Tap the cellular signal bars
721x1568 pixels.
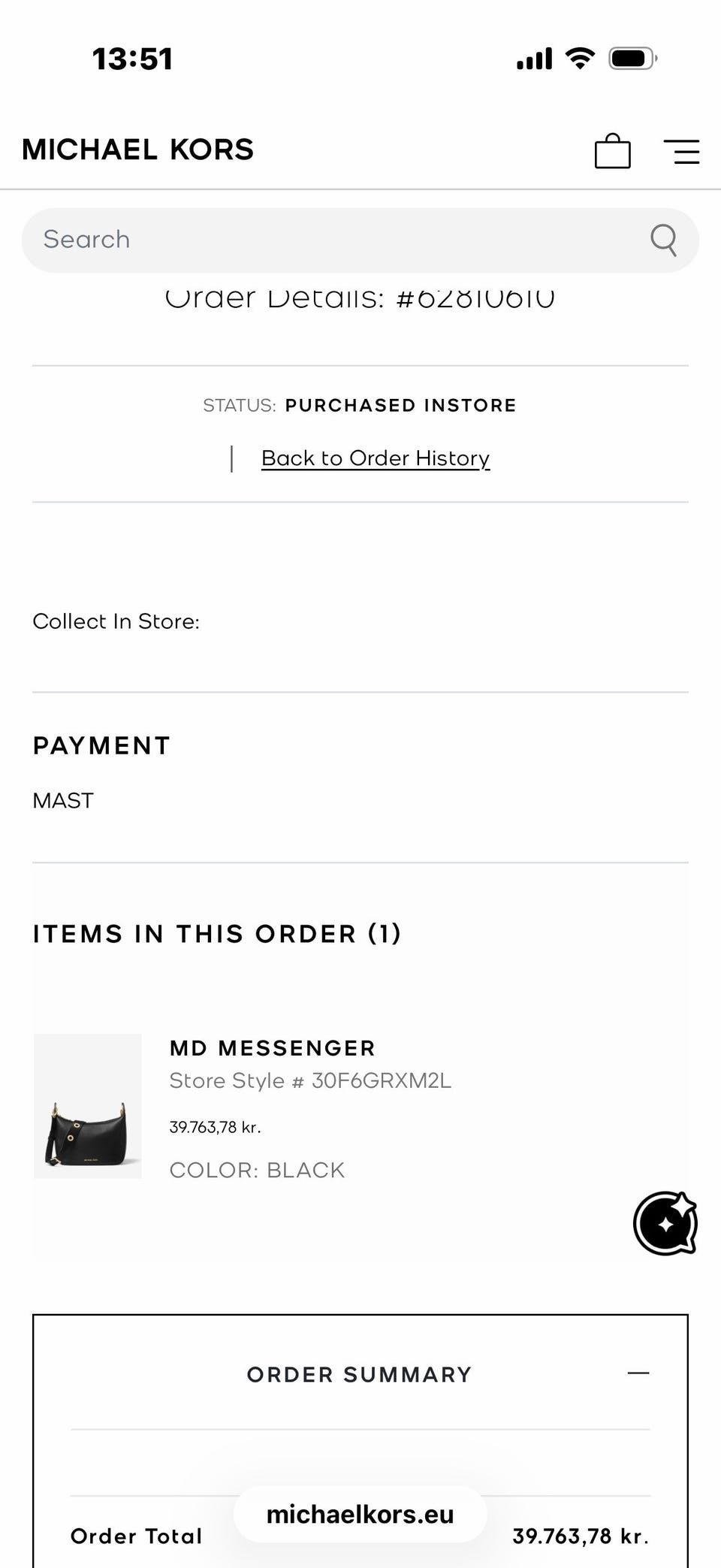click(534, 58)
